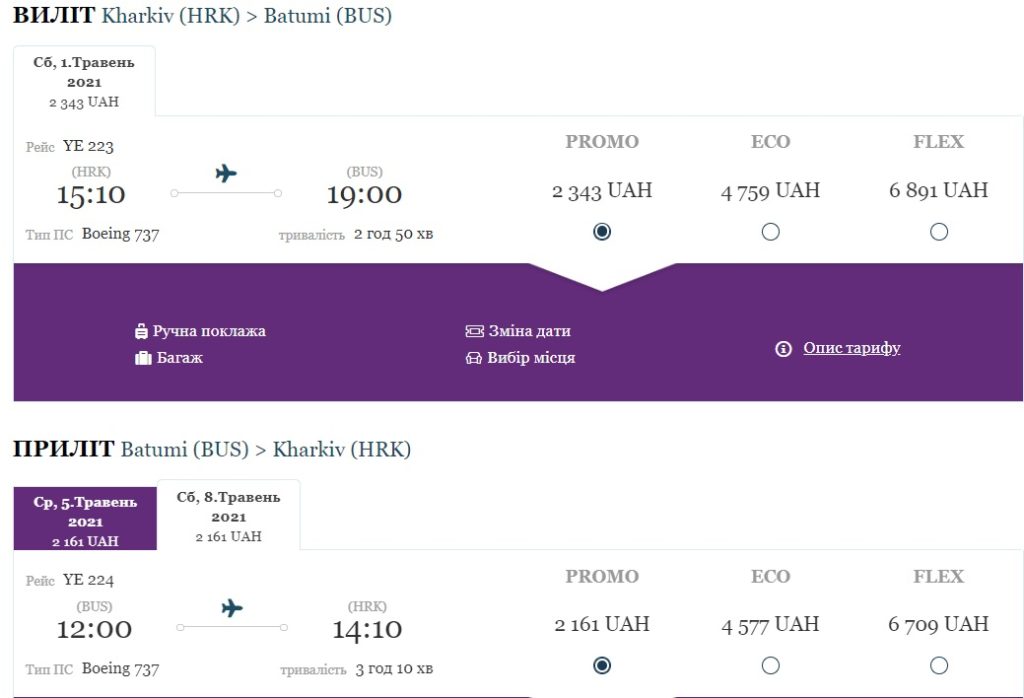The image size is (1024, 698).
Task: Open the Опис тарифу link
Action: tap(852, 348)
